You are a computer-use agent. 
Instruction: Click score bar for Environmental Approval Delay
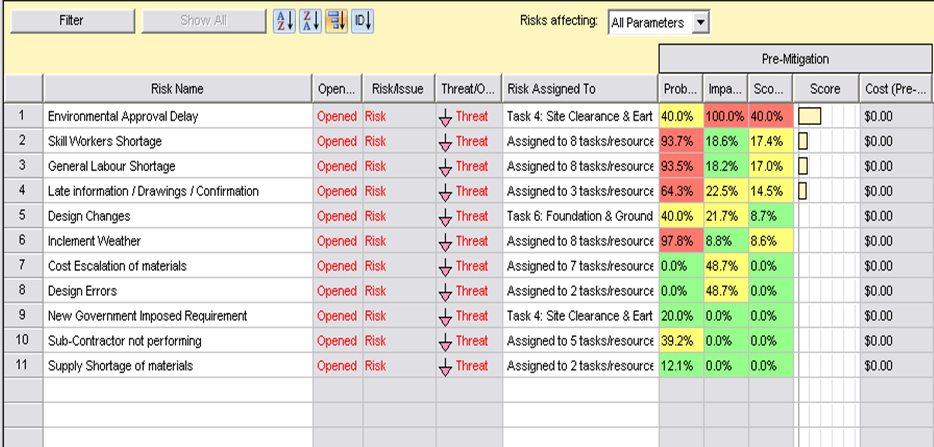point(811,116)
